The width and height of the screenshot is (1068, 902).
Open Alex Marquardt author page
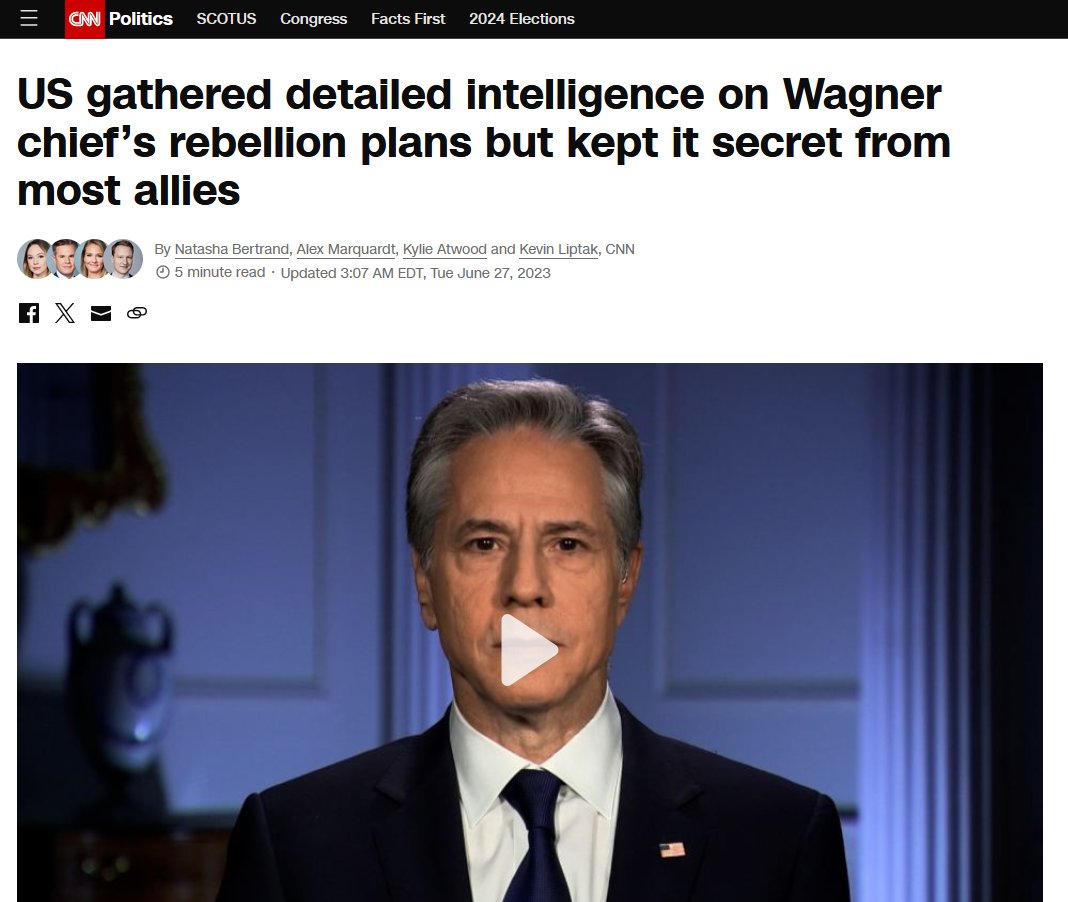pyautogui.click(x=345, y=249)
